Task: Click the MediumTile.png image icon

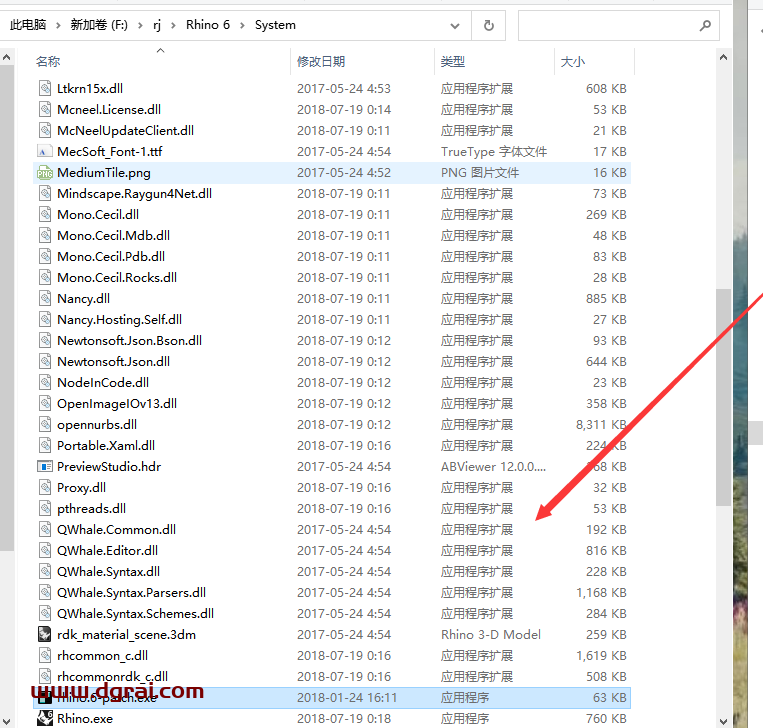Action: click(x=45, y=173)
